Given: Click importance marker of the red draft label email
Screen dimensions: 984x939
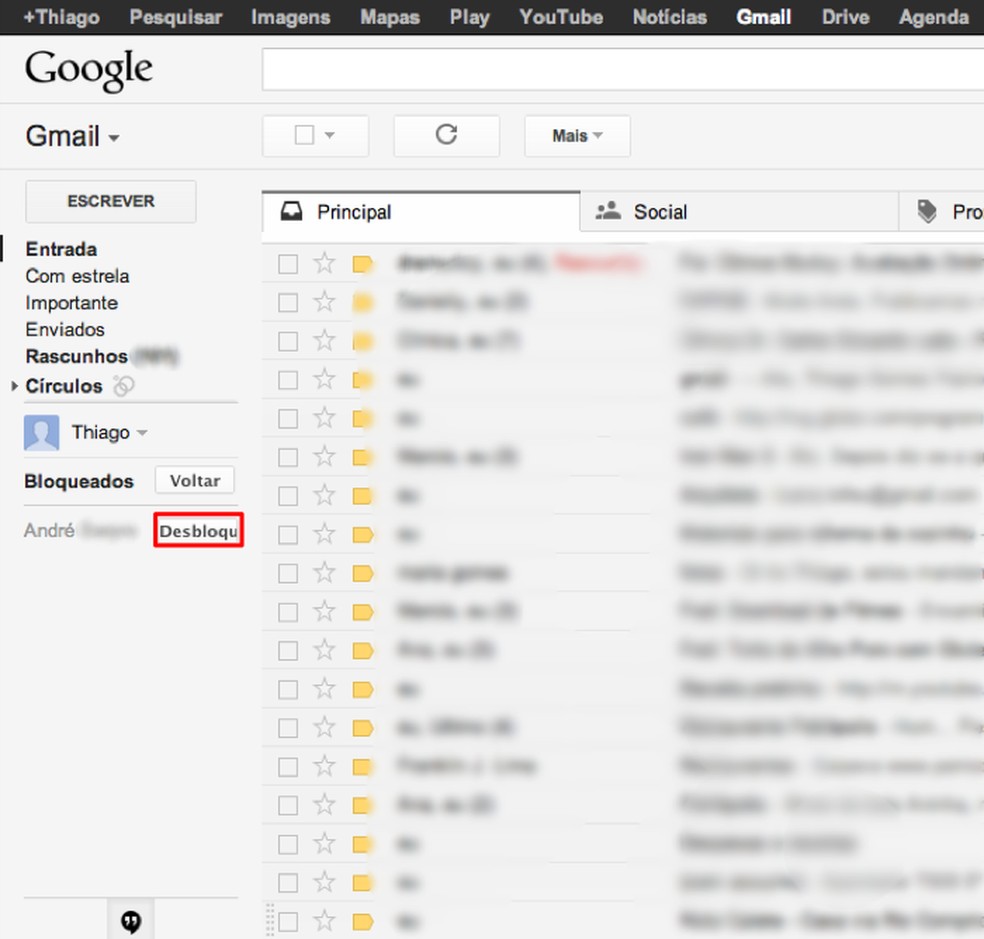Looking at the screenshot, I should coord(363,264).
